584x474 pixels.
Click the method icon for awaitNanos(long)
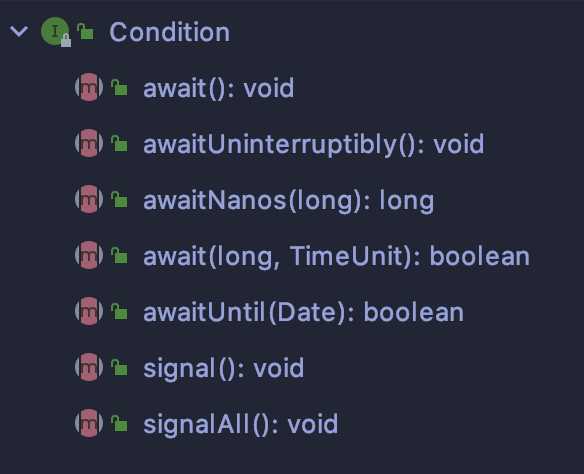[x=89, y=200]
